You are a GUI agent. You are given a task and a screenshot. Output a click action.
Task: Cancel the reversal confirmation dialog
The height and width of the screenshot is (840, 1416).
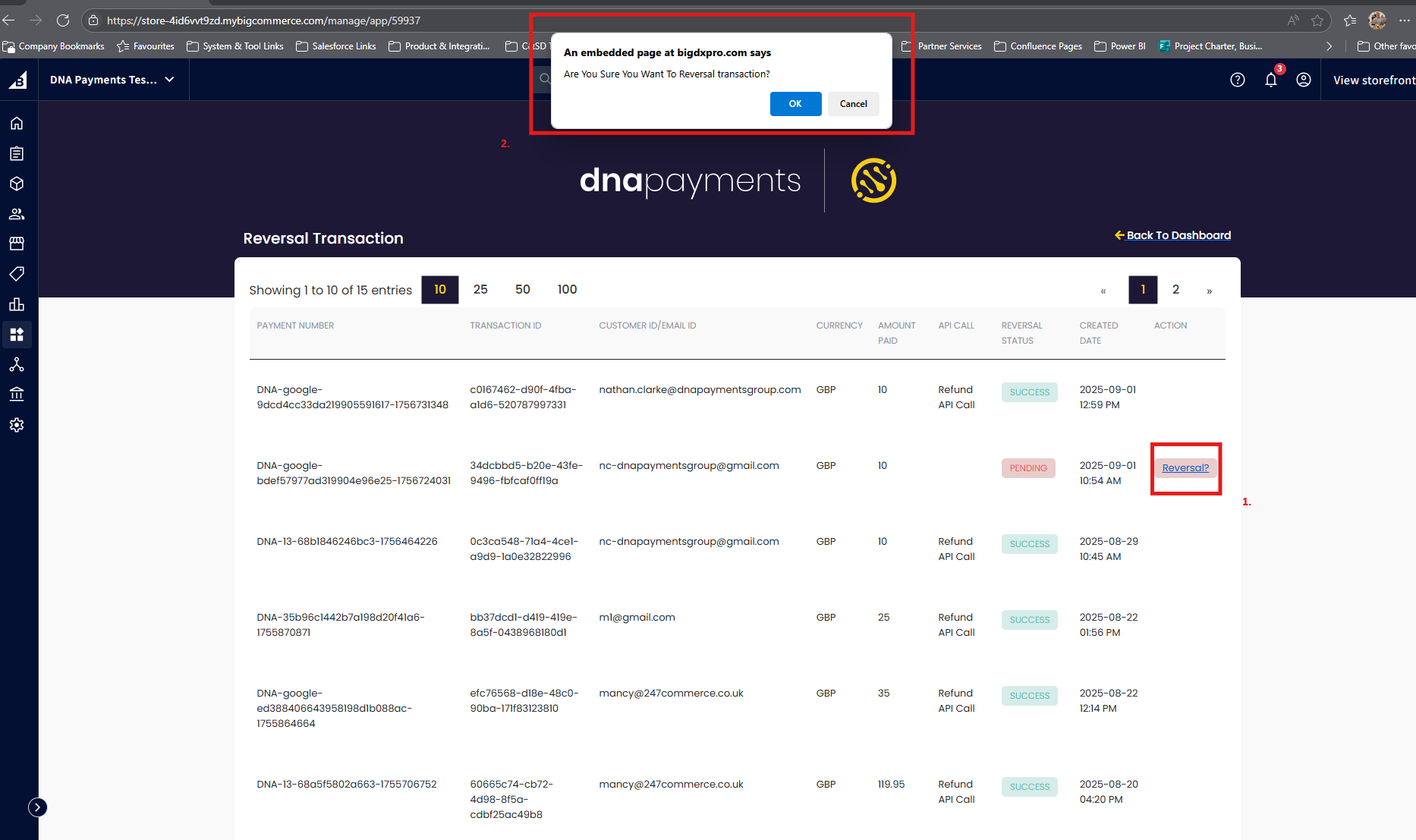point(853,104)
